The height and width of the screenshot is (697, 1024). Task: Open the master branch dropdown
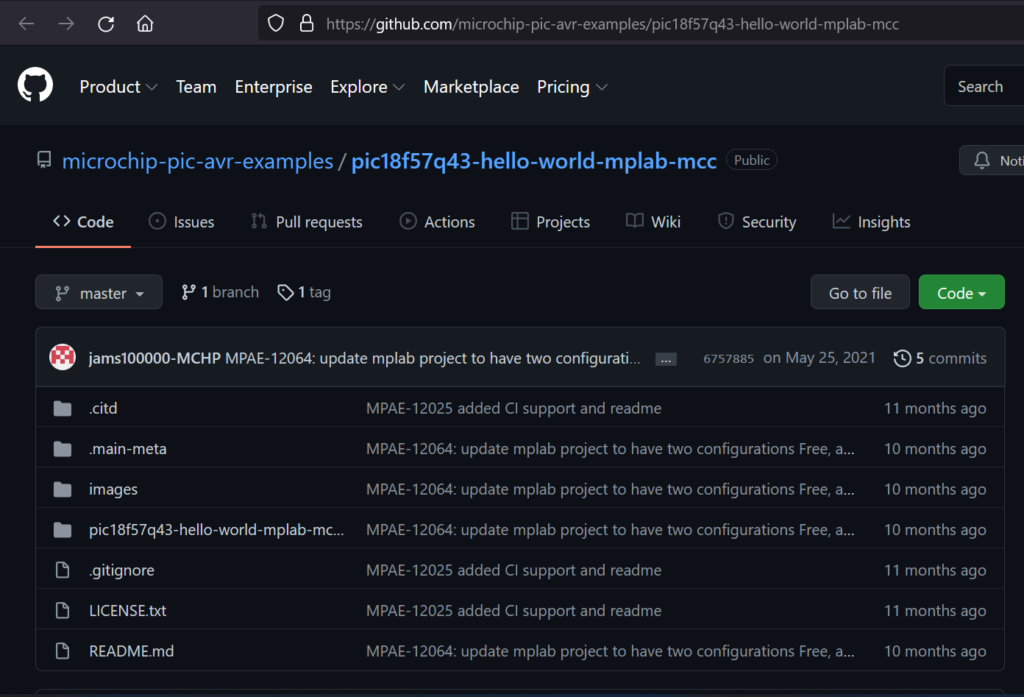99,293
